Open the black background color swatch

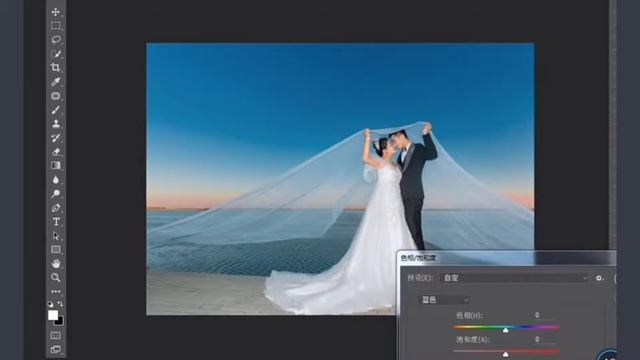point(60,322)
